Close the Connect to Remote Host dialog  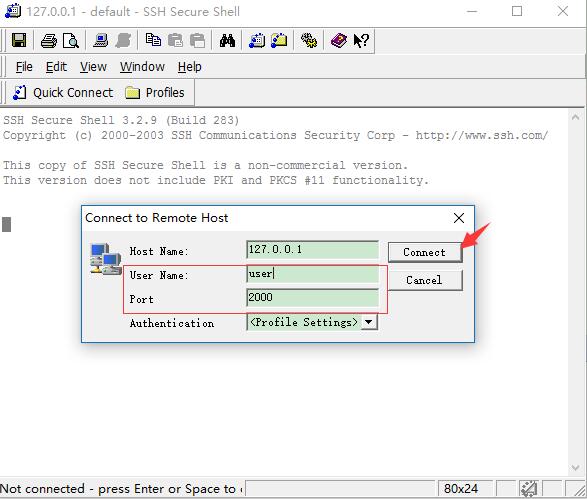459,218
